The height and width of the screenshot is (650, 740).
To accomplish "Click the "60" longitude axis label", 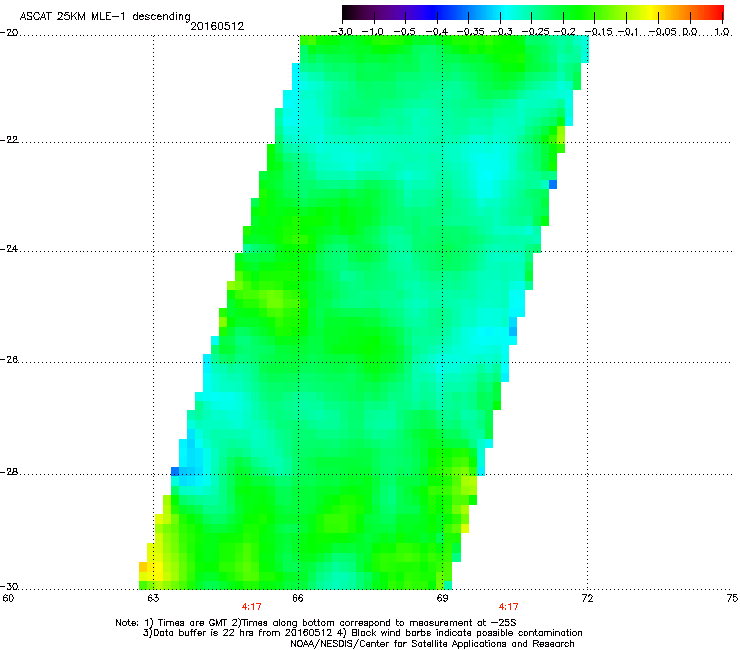I will click(x=8, y=599).
